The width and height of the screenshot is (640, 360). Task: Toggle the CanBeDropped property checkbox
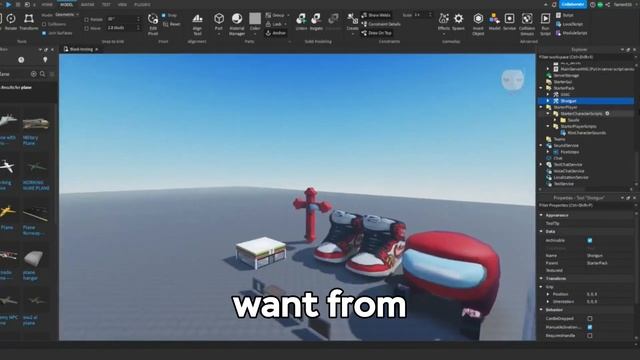click(589, 318)
